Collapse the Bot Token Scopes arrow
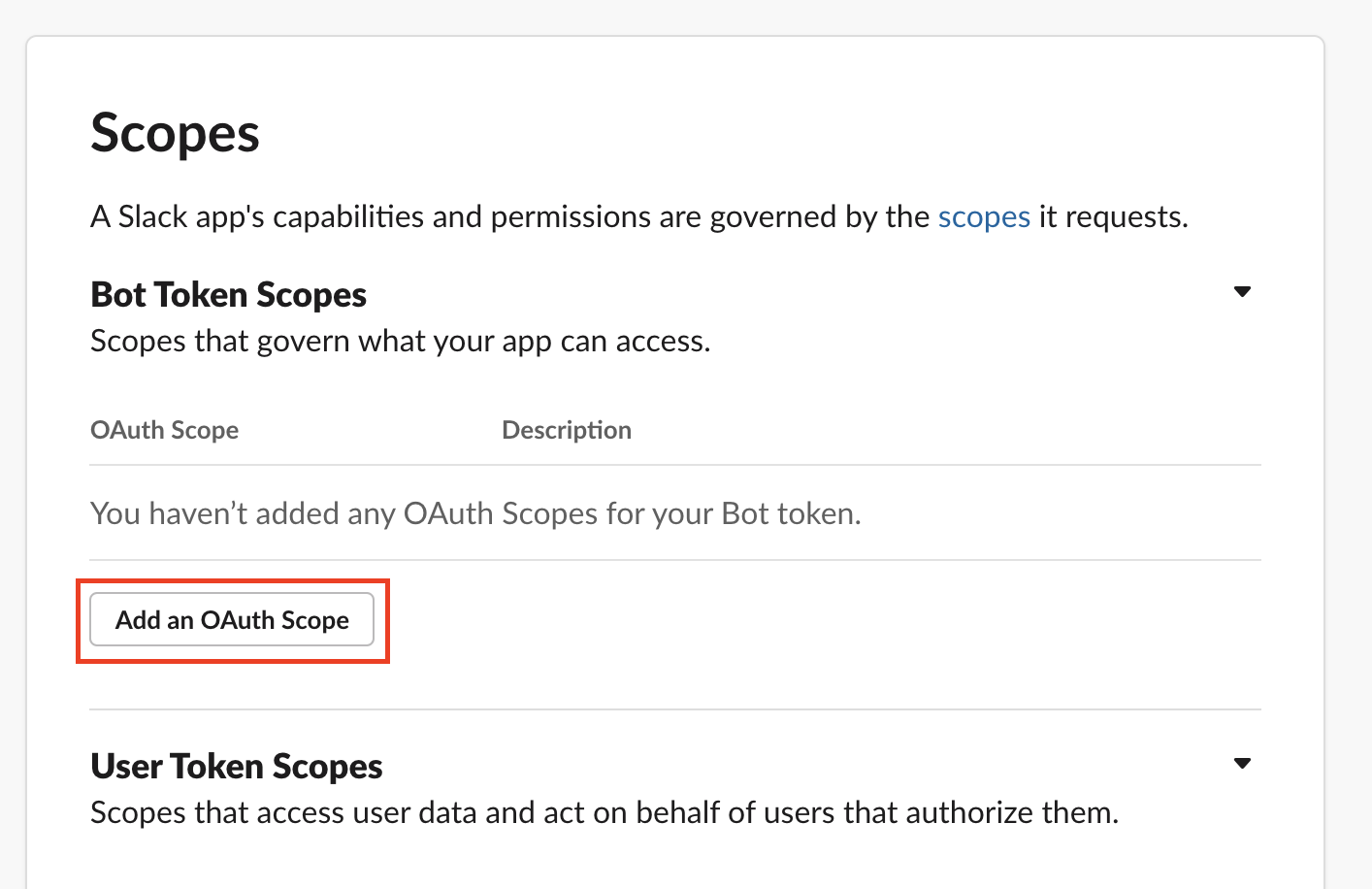 point(1242,292)
